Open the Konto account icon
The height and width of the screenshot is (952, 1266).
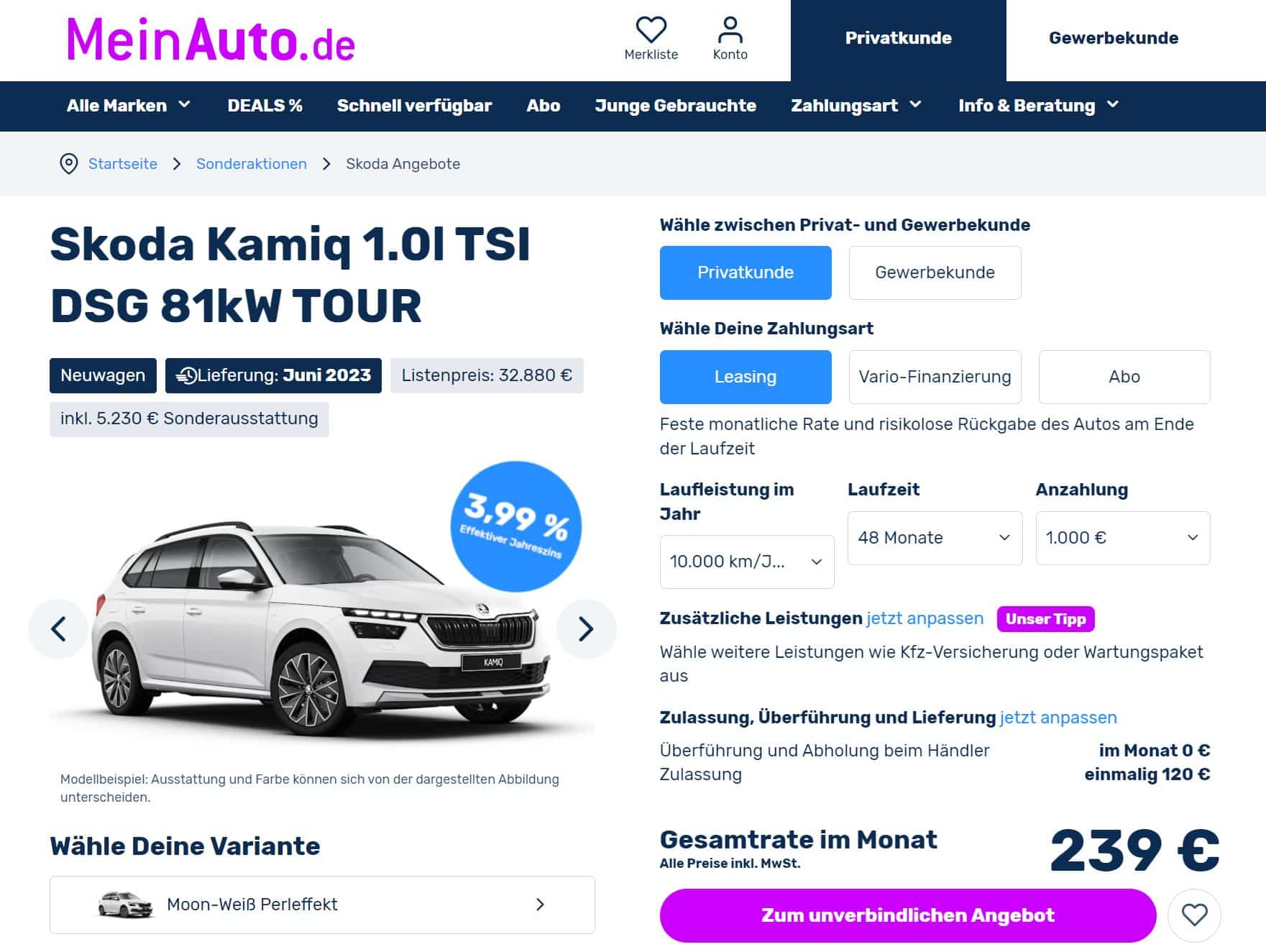pos(730,29)
